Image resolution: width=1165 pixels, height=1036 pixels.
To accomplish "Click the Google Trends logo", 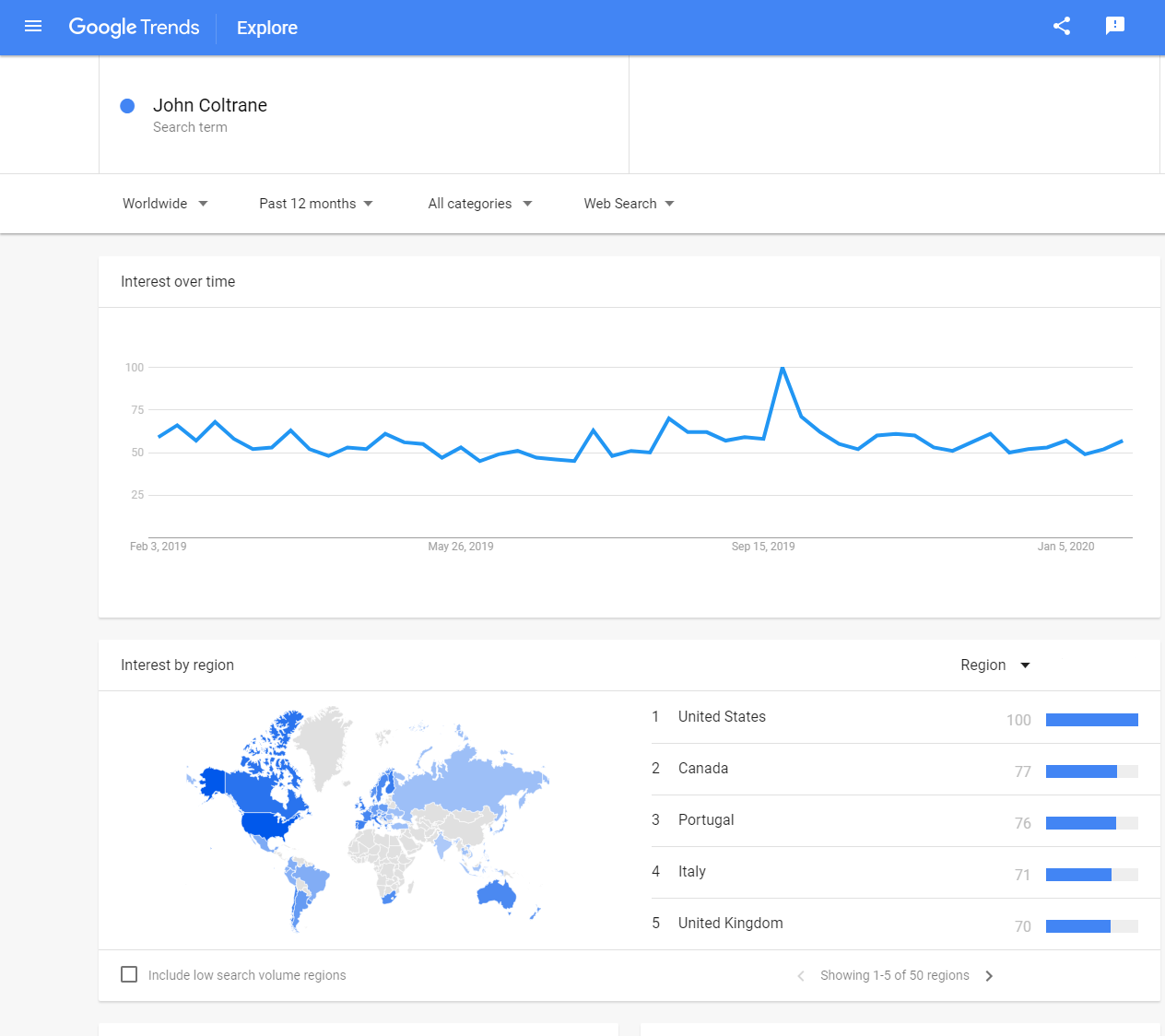I will tap(134, 28).
